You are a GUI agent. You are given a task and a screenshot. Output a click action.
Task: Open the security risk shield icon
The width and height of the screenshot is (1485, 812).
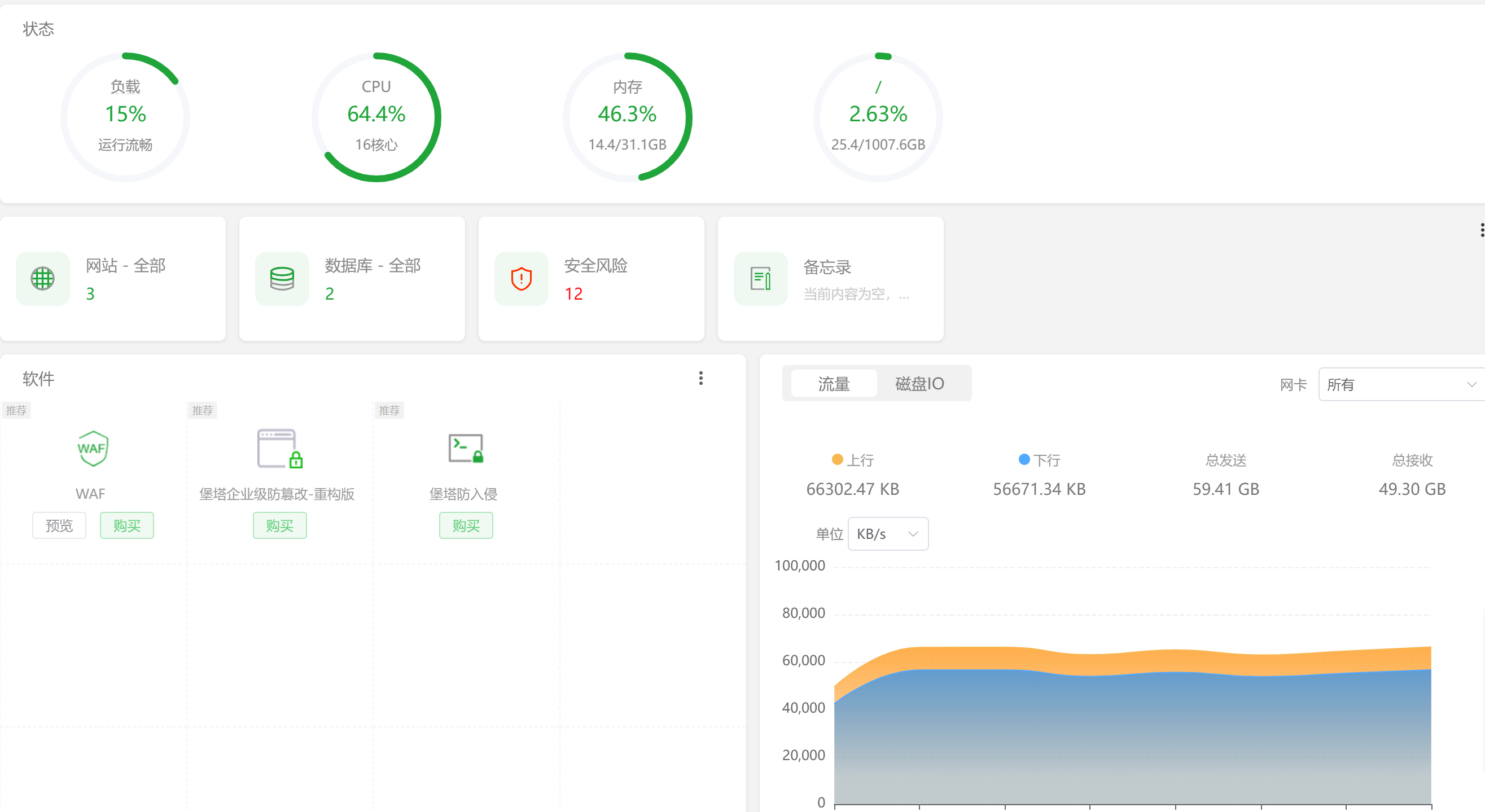521,278
